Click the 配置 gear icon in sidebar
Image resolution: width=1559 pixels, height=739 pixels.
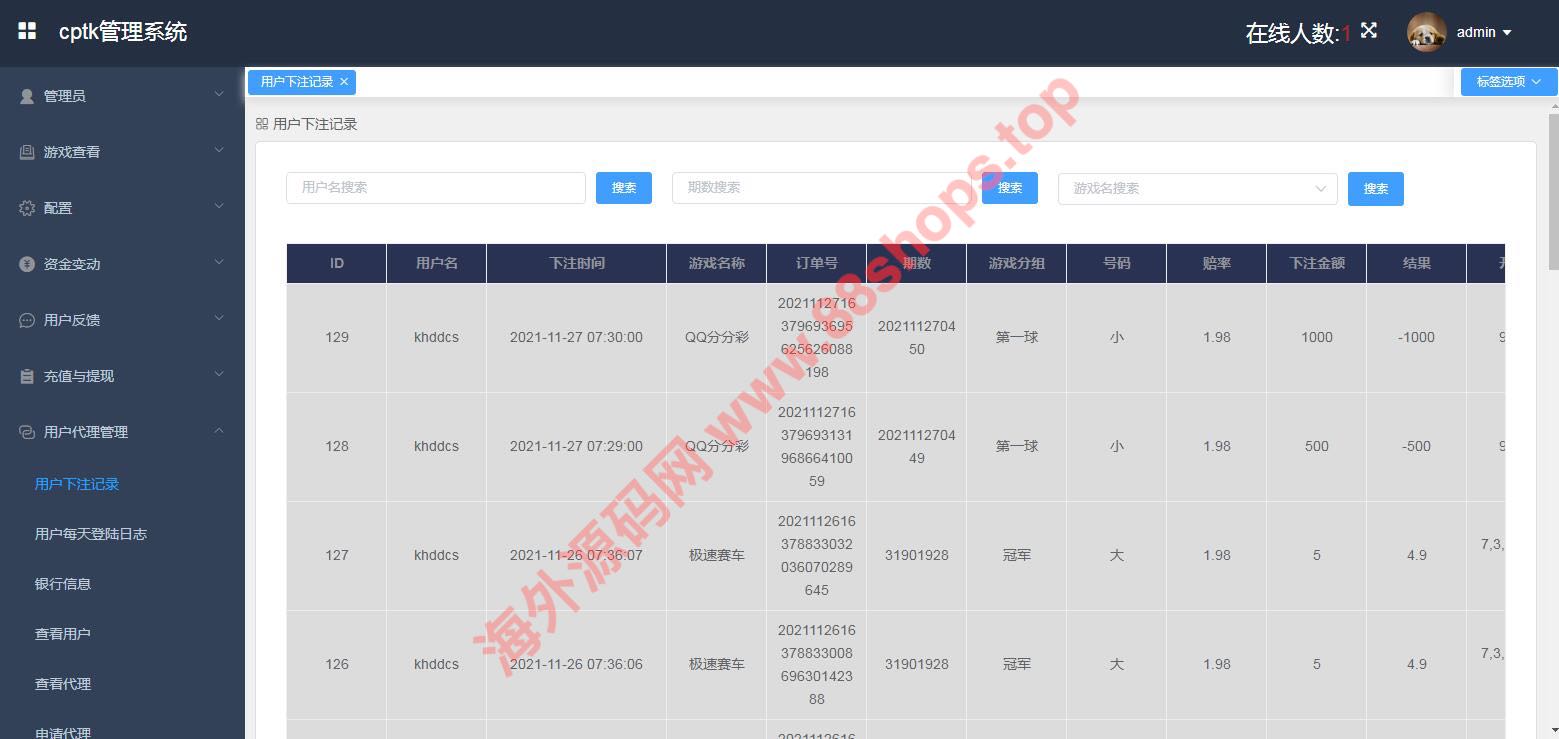(x=27, y=208)
